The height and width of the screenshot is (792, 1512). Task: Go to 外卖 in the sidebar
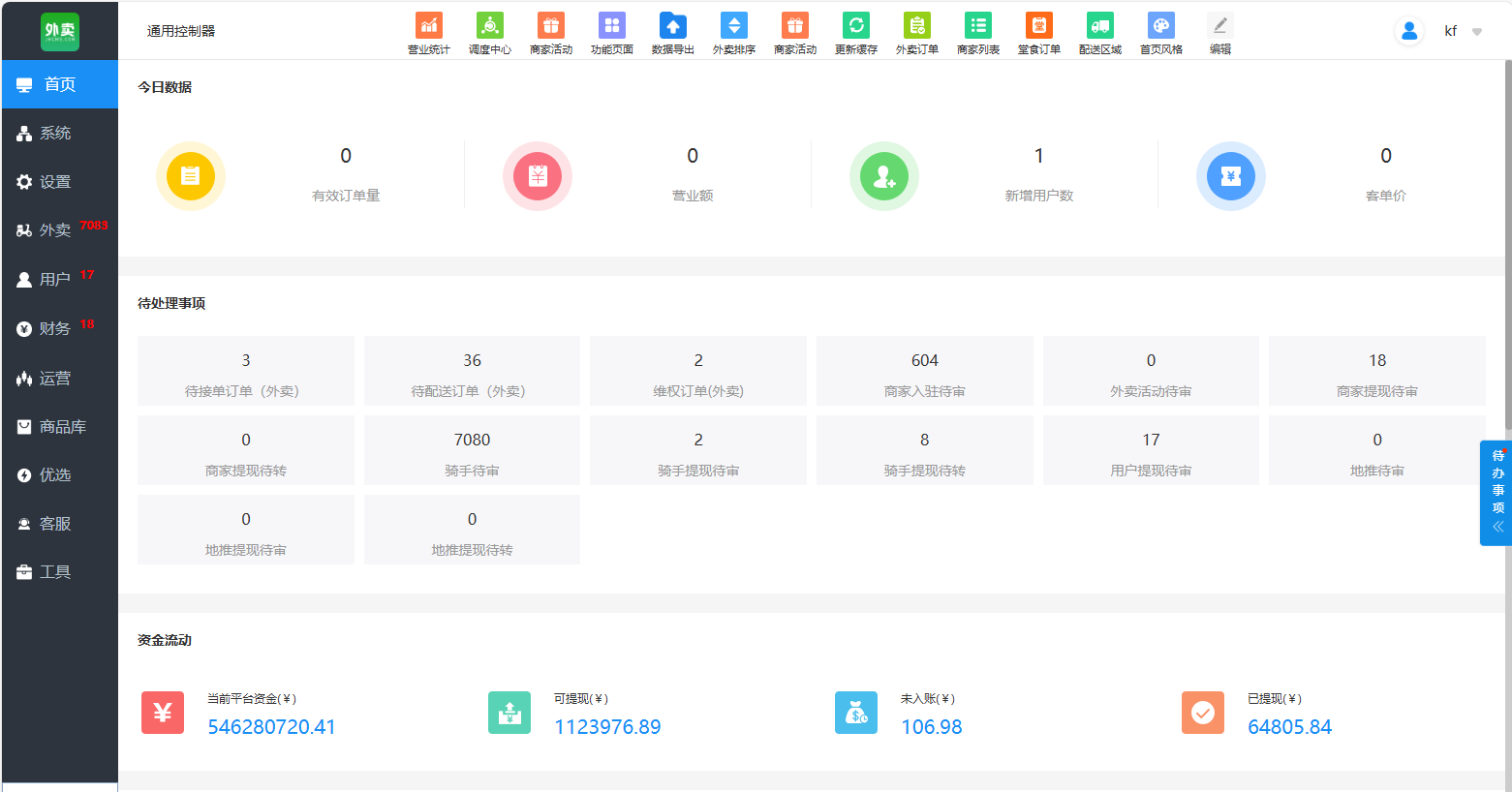point(55,230)
